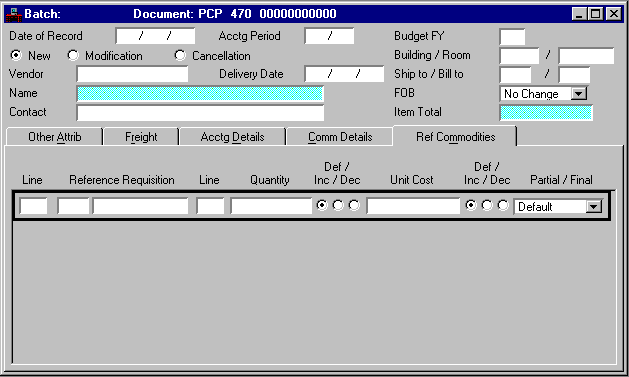
Task: Close the PCP document window
Action: coord(614,14)
